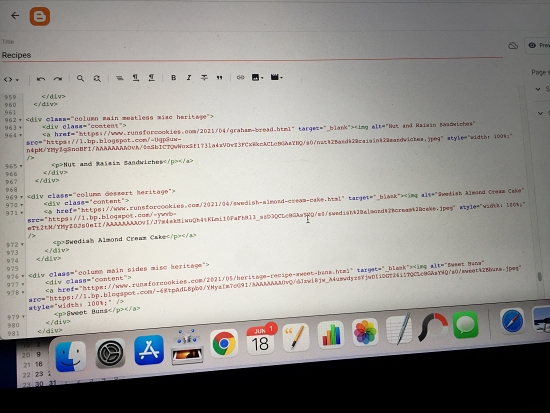
Task: Click line number 975 in gutter
Action: point(12,269)
